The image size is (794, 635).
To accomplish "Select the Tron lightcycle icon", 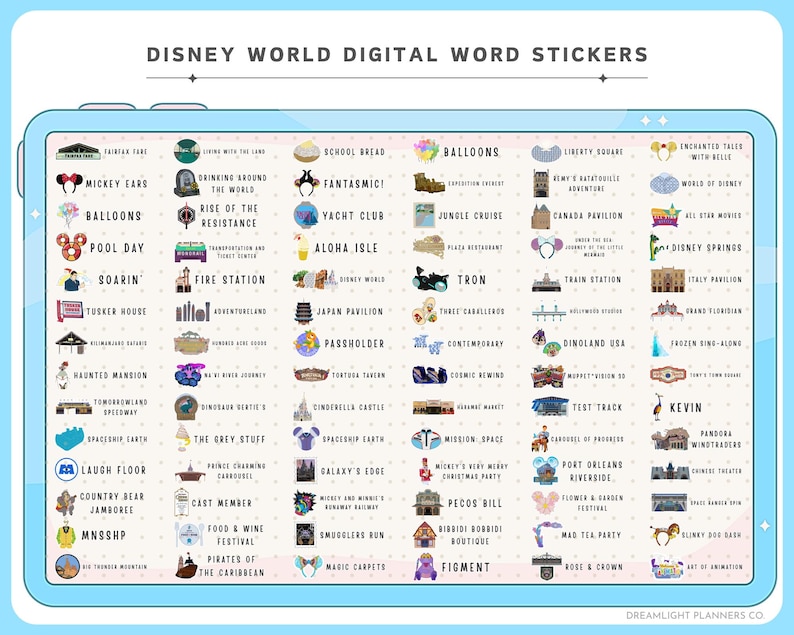I will pos(430,280).
